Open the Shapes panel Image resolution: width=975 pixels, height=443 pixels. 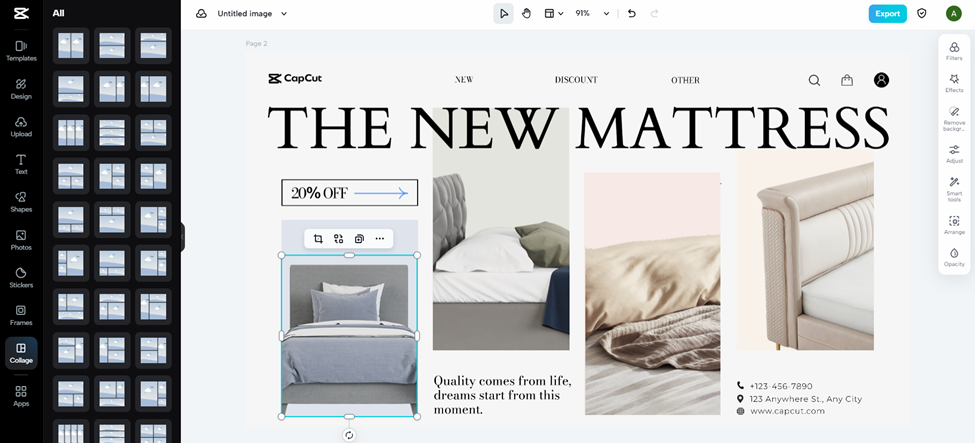click(21, 202)
